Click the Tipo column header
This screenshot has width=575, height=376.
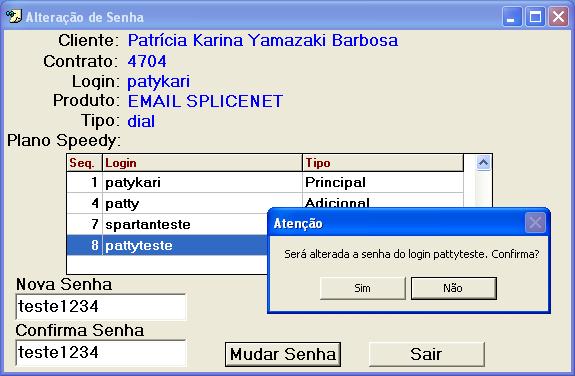383,163
